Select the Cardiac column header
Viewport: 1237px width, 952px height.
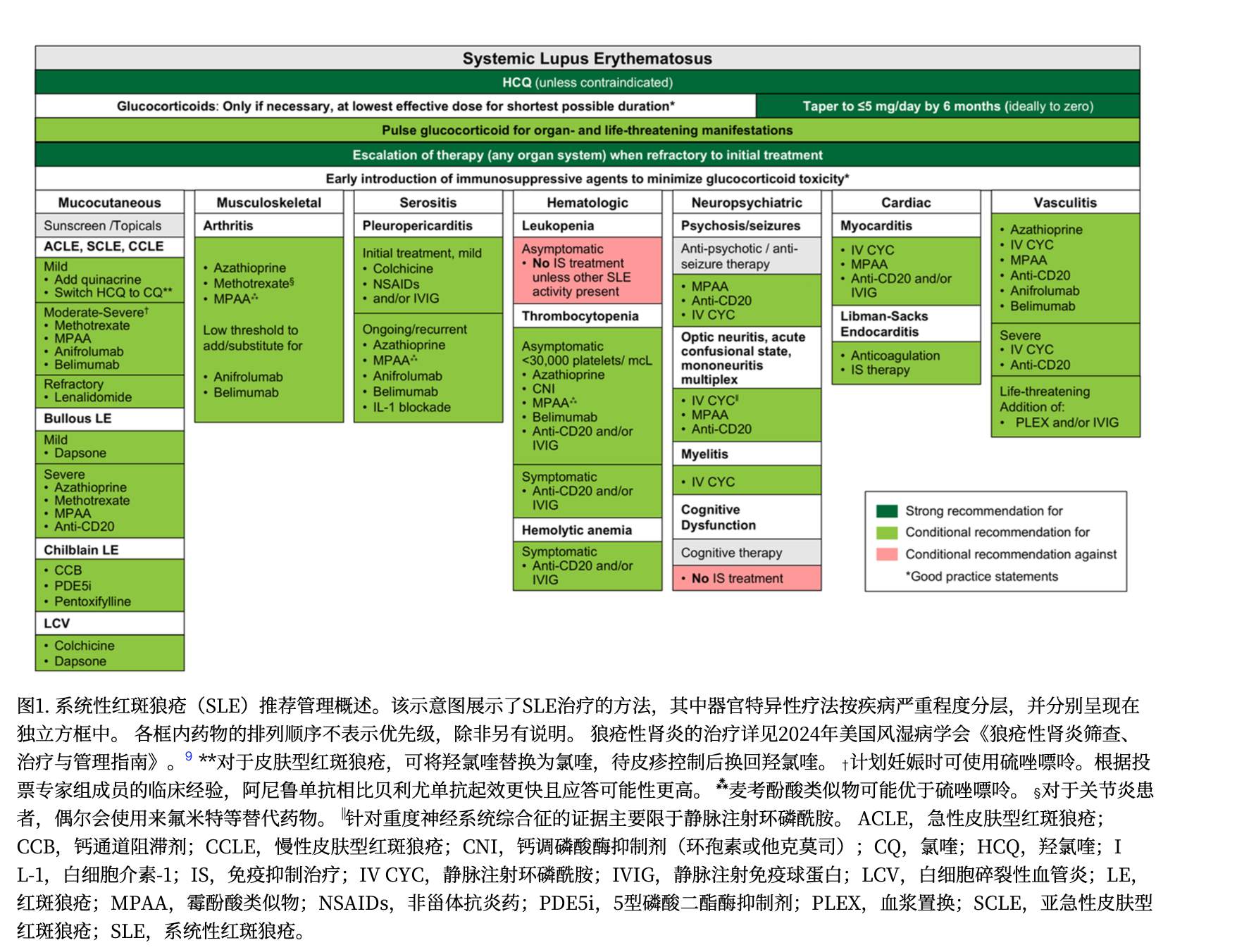pyautogui.click(x=905, y=203)
